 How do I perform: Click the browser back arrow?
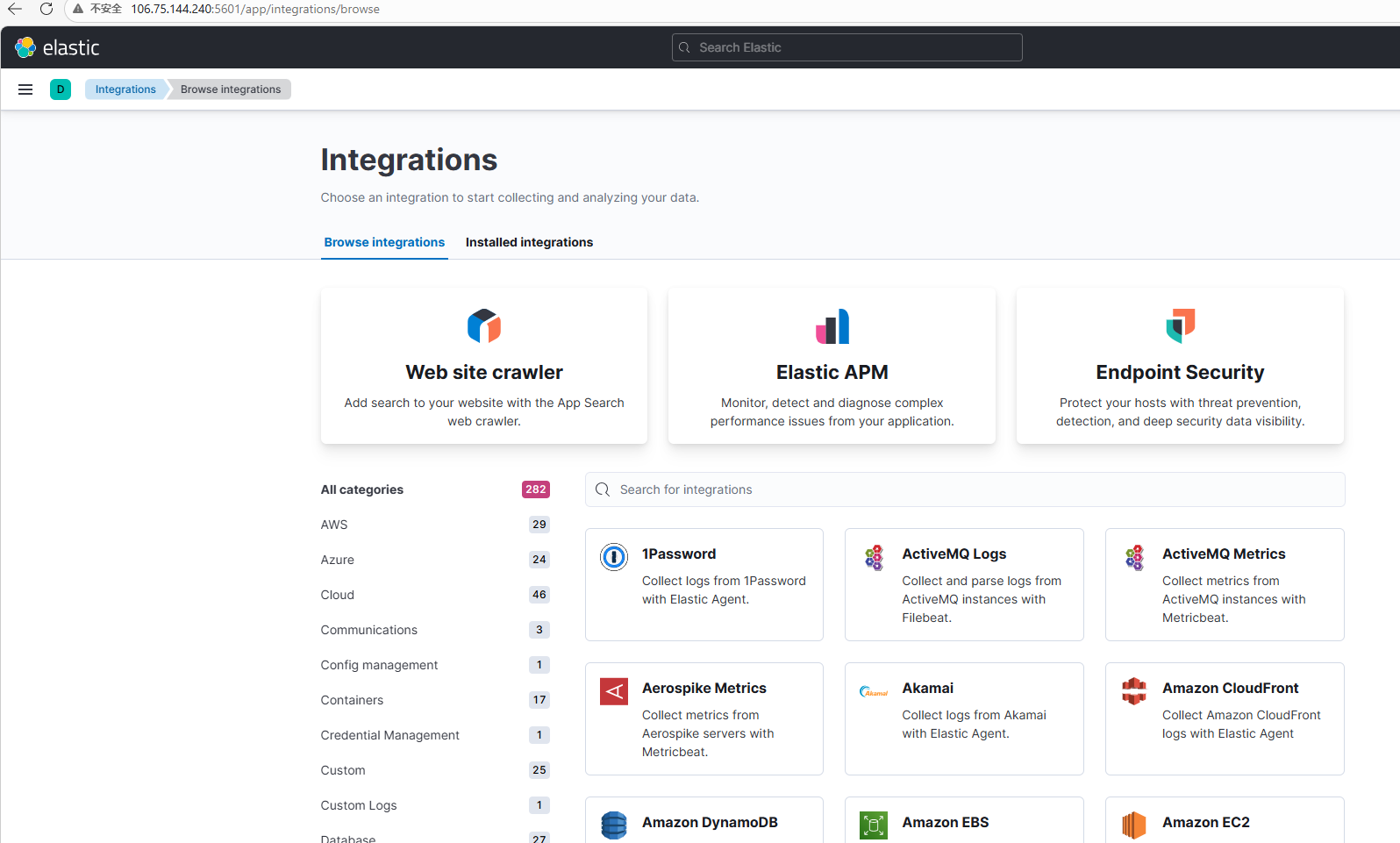click(15, 9)
